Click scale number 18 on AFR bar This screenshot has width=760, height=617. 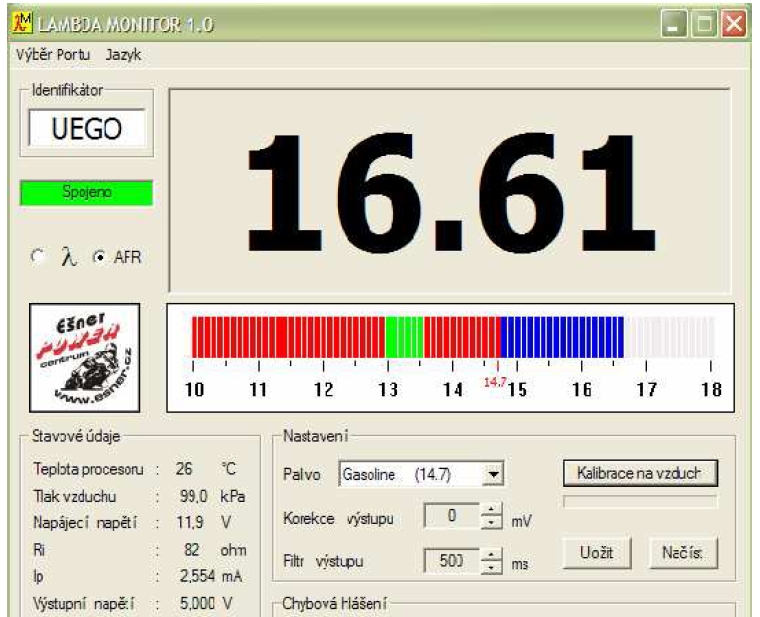[x=711, y=390]
